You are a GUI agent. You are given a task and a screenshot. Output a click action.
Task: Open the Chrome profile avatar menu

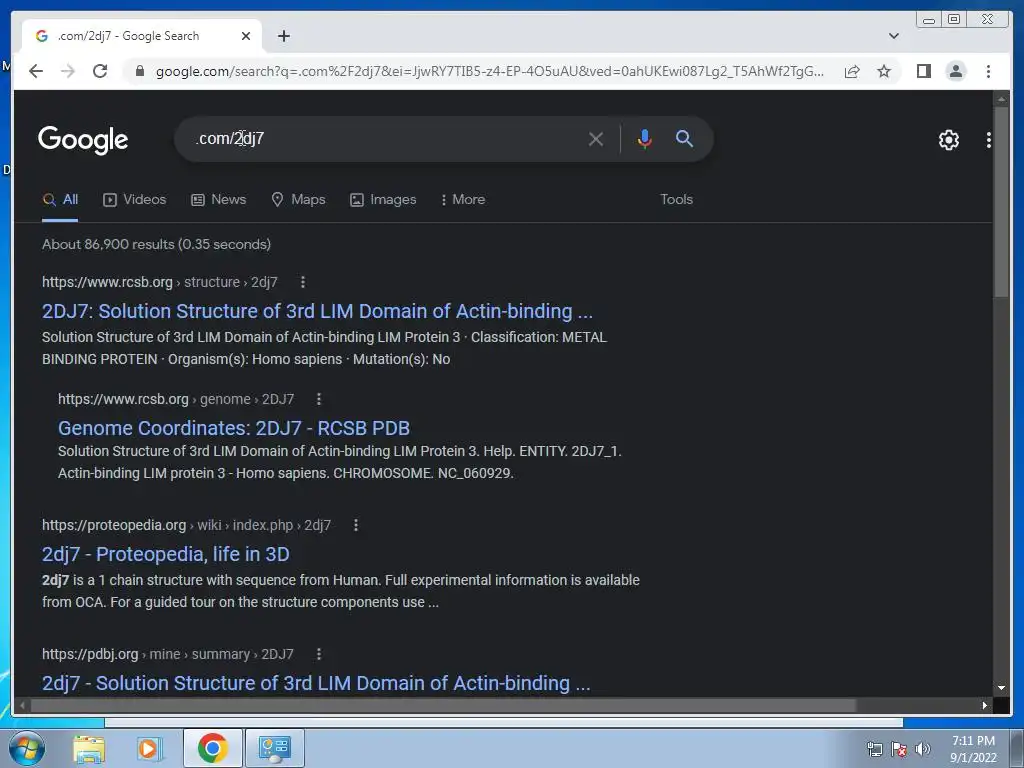click(955, 71)
